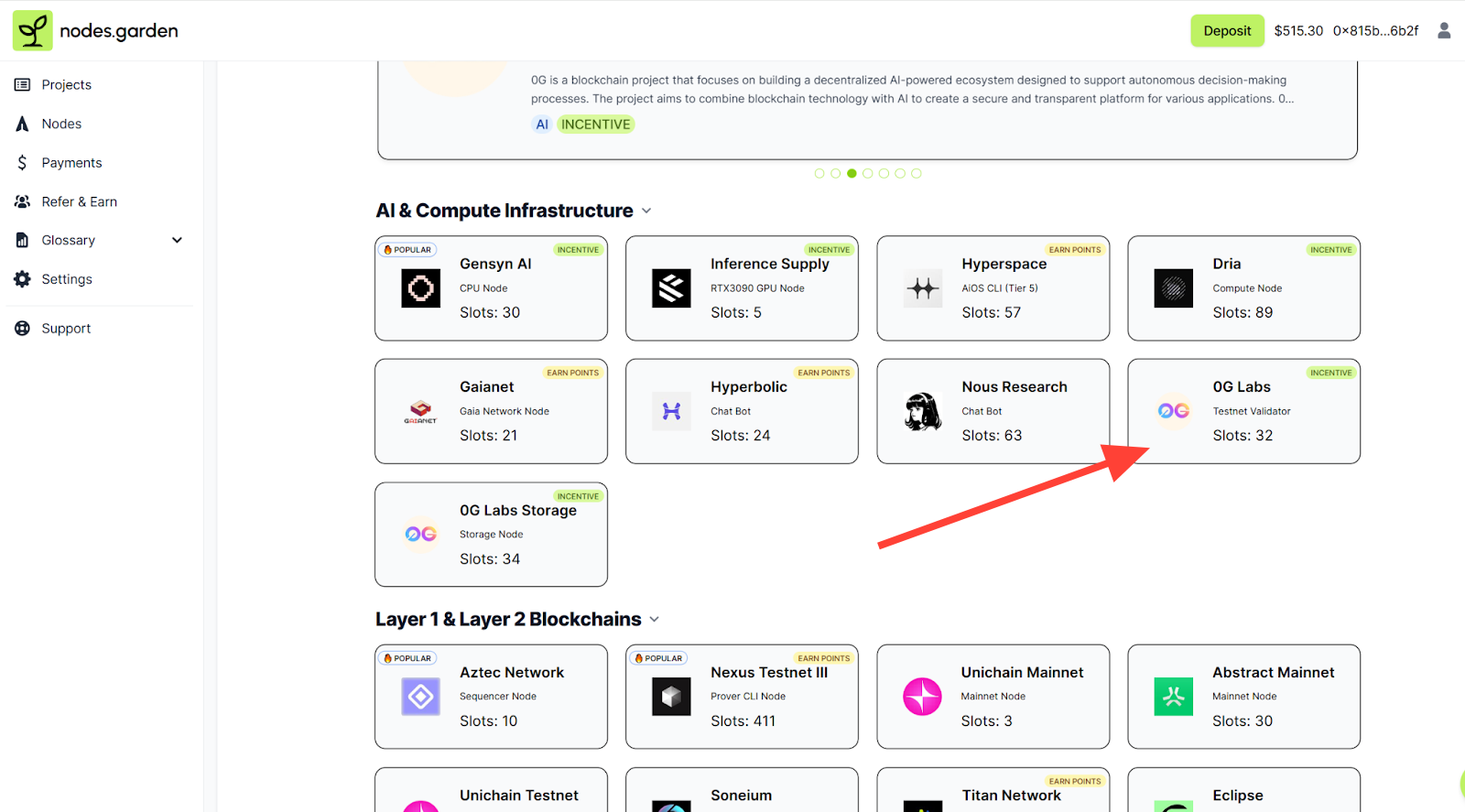This screenshot has width=1465, height=812.
Task: Click the Settings gear icon
Action: 22,279
